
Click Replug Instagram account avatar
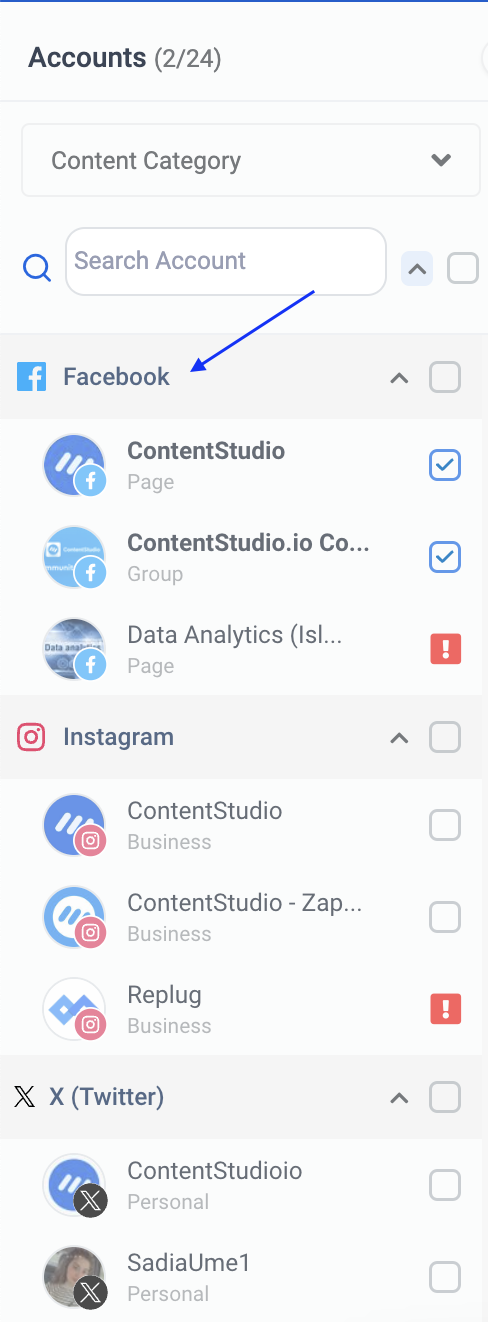pyautogui.click(x=75, y=1009)
